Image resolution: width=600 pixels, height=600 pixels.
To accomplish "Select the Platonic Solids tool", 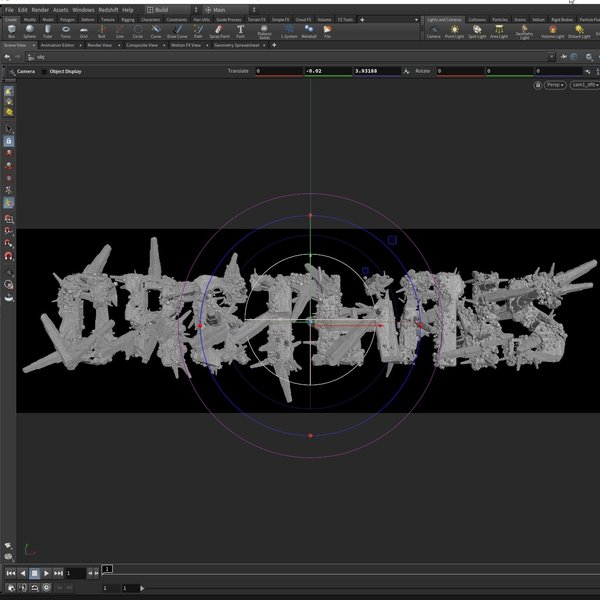I will (x=264, y=32).
